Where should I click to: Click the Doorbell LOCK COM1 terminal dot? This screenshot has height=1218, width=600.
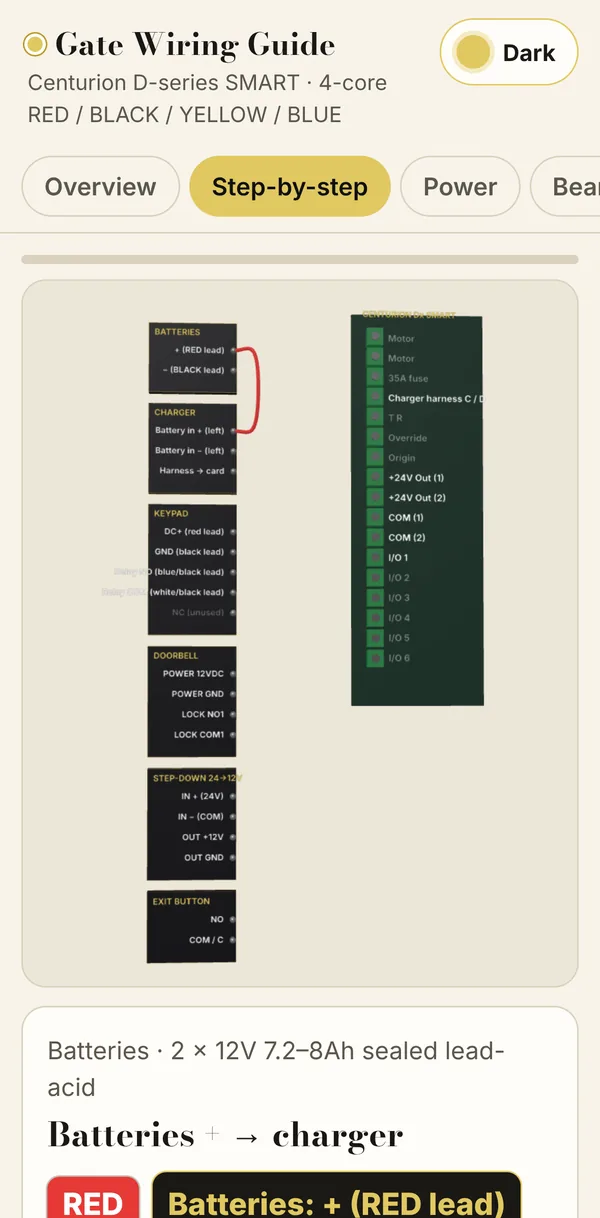(233, 735)
